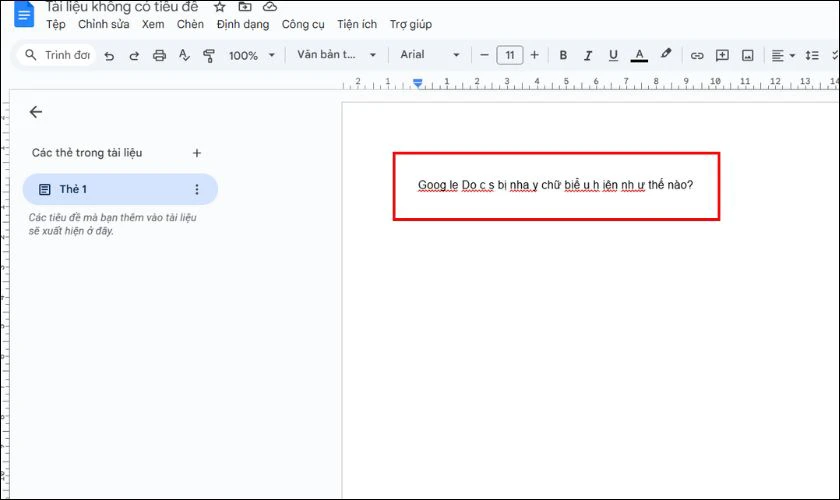Redo the last action
Viewport: 840px width, 500px height.
point(134,55)
